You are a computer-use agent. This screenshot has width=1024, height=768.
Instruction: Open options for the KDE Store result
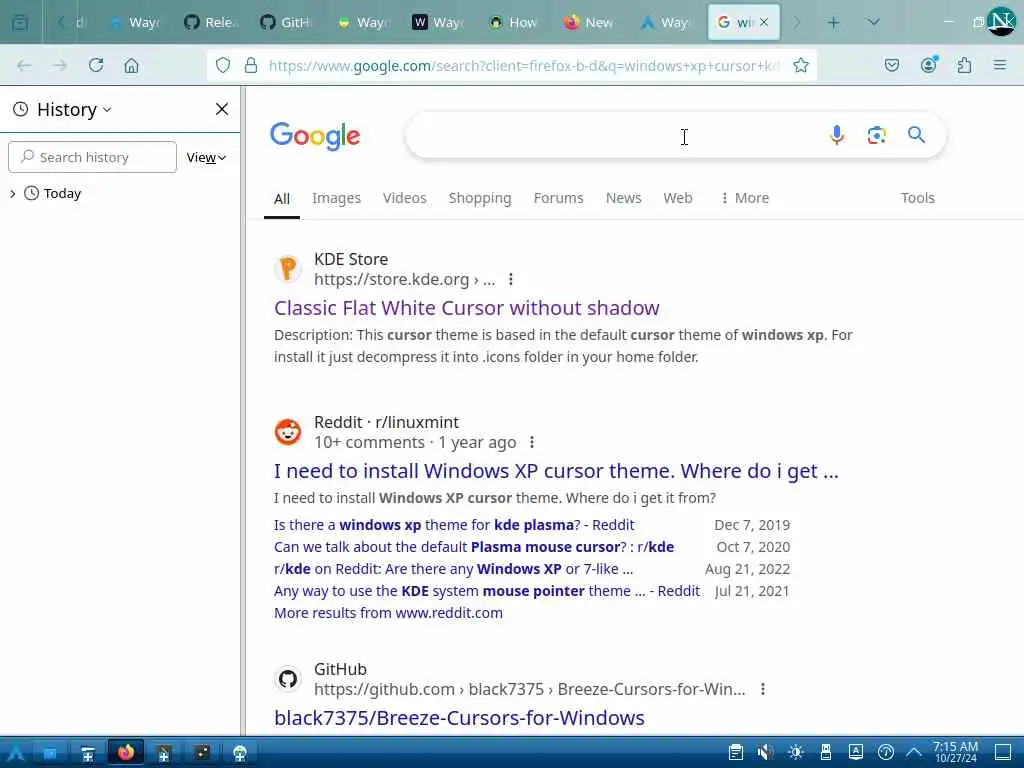(511, 280)
